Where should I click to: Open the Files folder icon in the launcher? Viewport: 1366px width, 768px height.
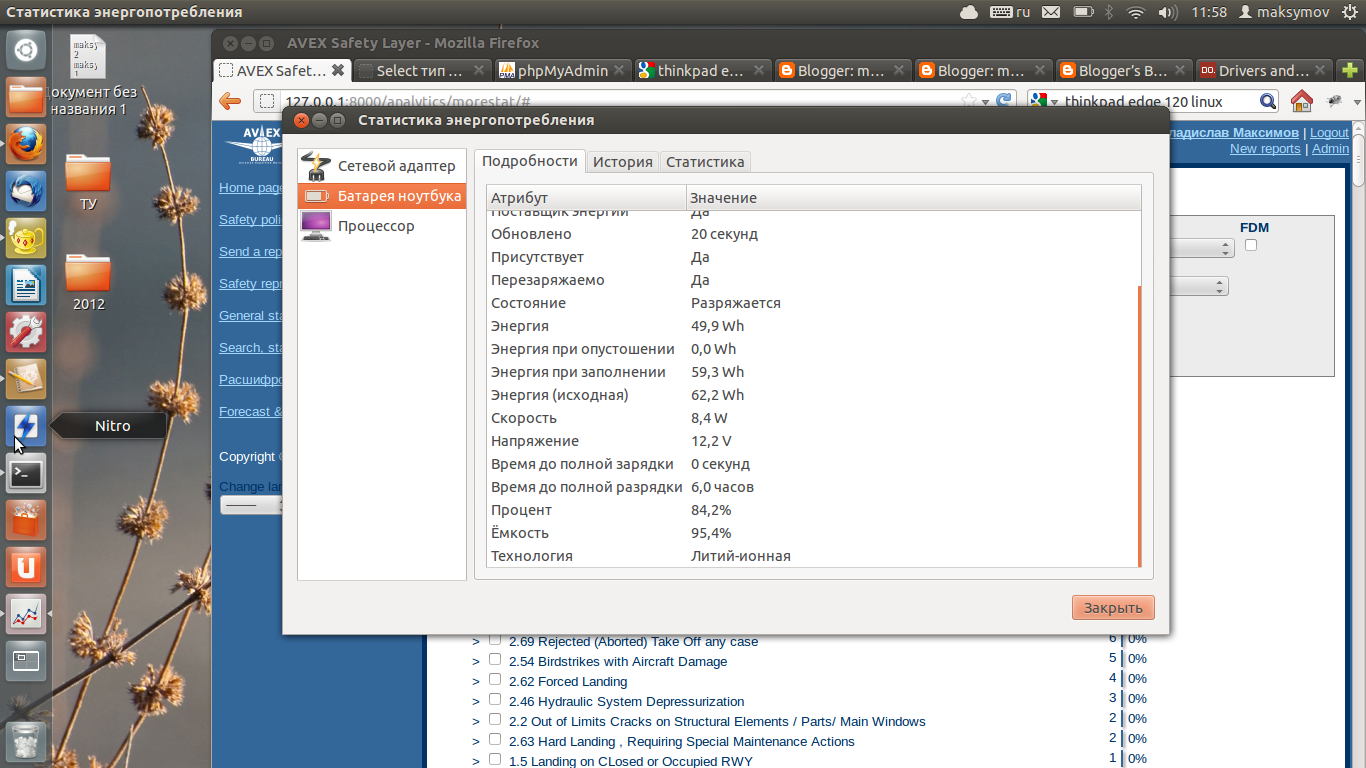point(26,98)
